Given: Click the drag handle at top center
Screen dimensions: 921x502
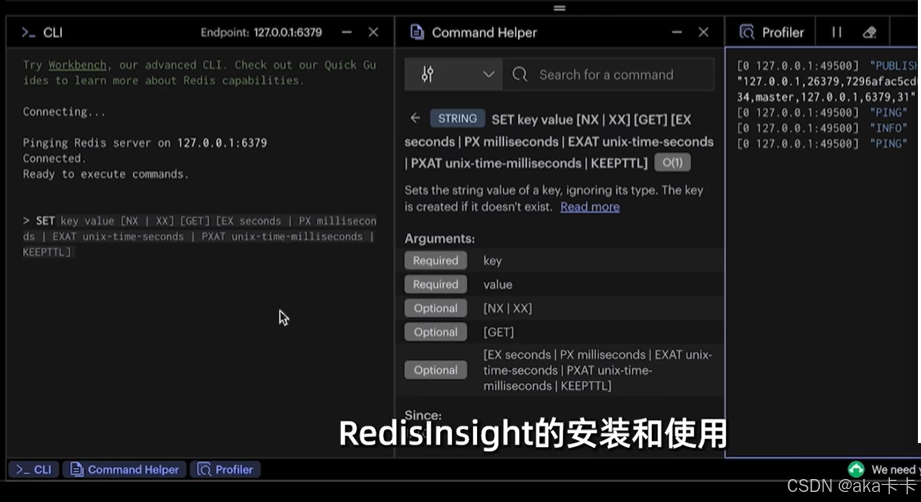Looking at the screenshot, I should pos(559,8).
